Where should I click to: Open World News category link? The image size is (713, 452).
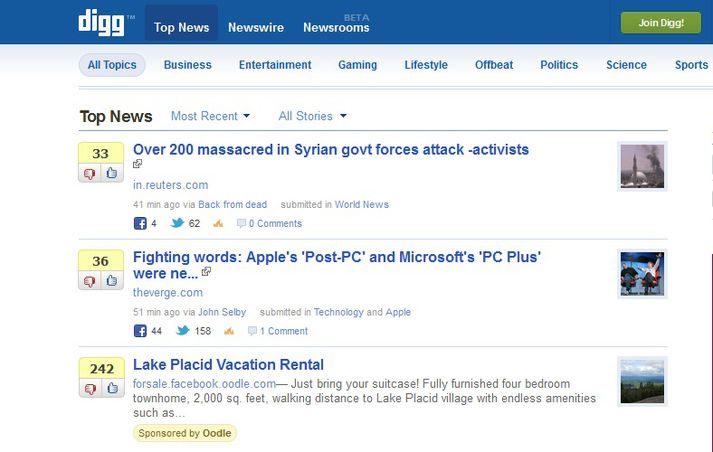(x=362, y=205)
